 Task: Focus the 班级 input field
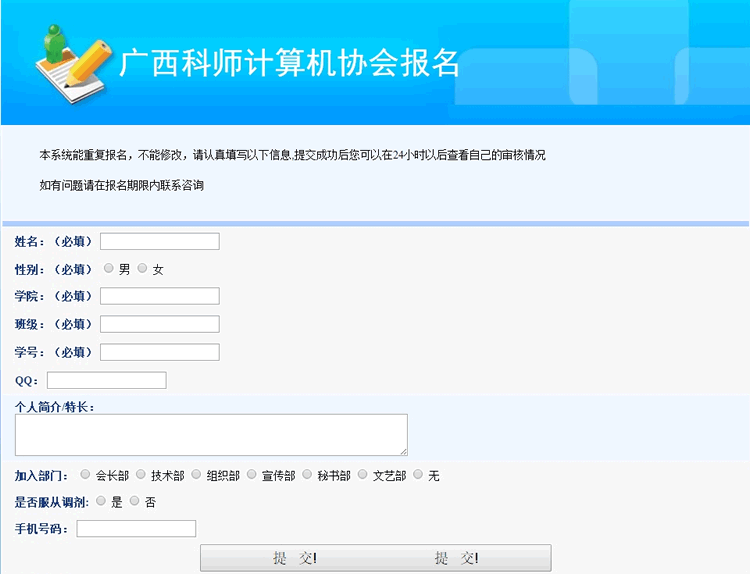point(160,324)
